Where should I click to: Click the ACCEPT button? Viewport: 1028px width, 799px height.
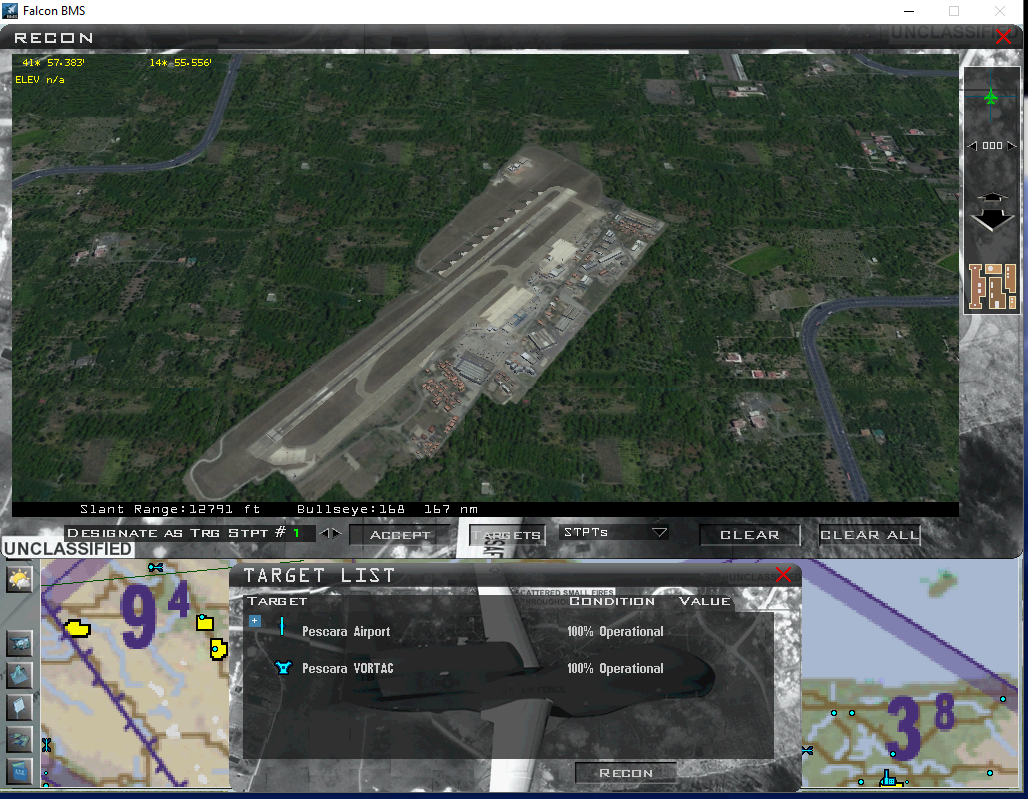point(400,535)
